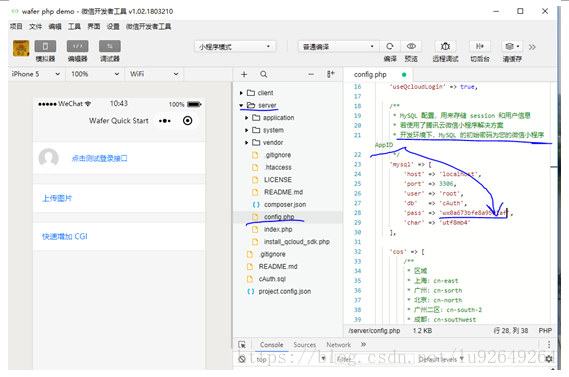Open remote debugging bug icon
Screen dimensions: 569x377
[445, 46]
